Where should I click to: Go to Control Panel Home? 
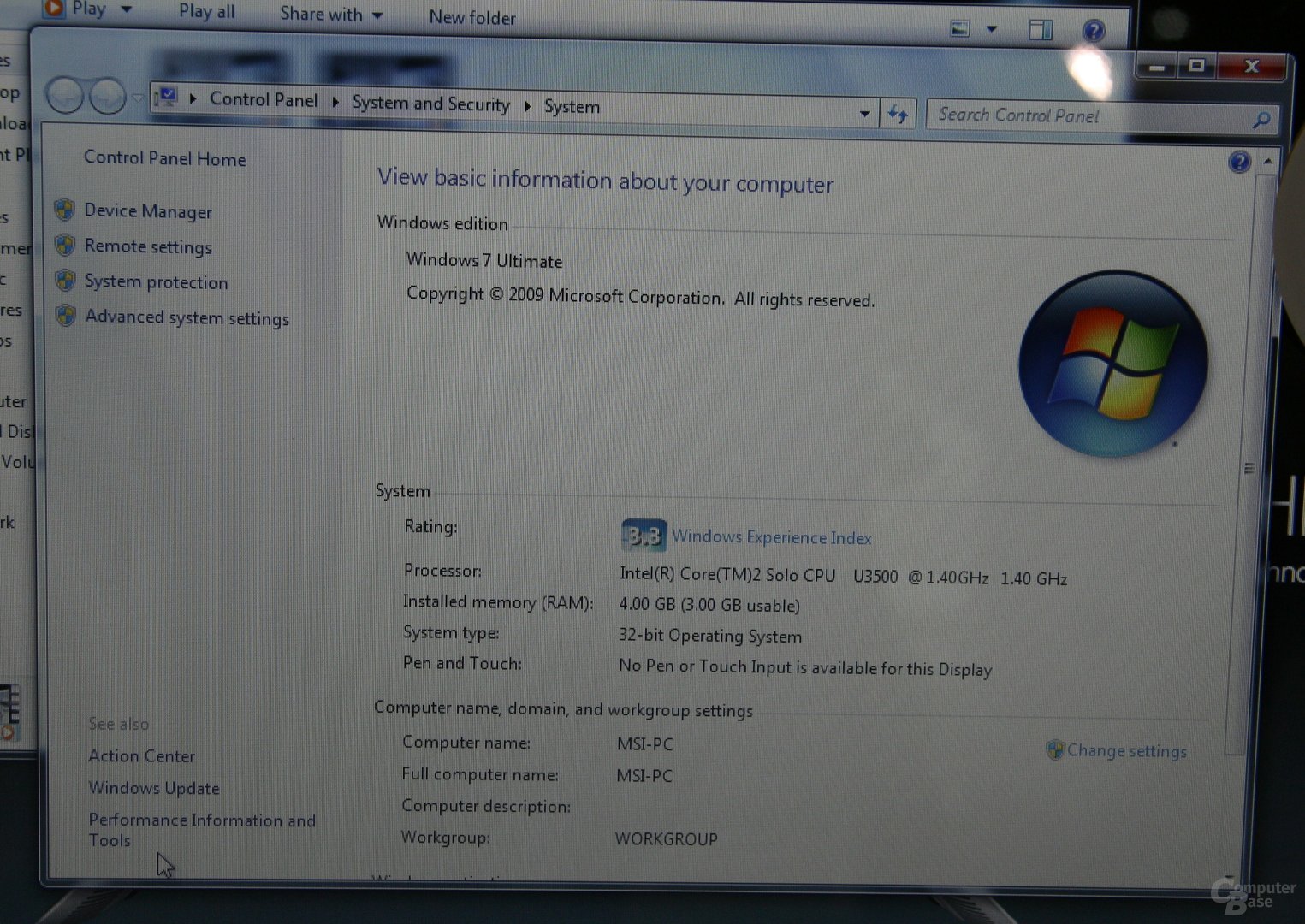pyautogui.click(x=164, y=158)
